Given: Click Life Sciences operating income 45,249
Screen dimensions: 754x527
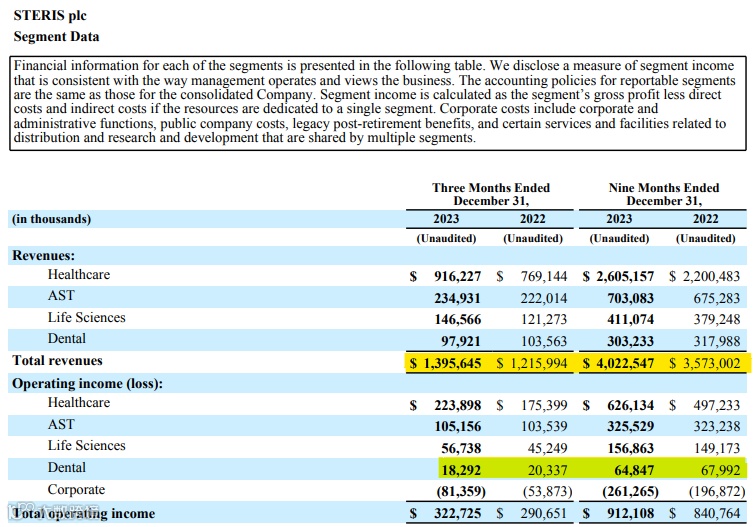Looking at the screenshot, I should point(547,448).
